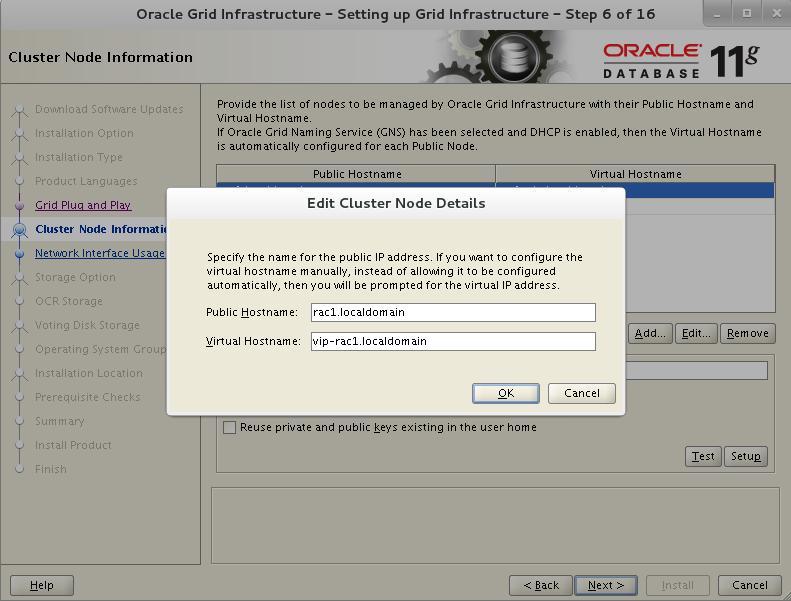Image resolution: width=791 pixels, height=601 pixels.
Task: Add a new cluster node
Action: (650, 334)
